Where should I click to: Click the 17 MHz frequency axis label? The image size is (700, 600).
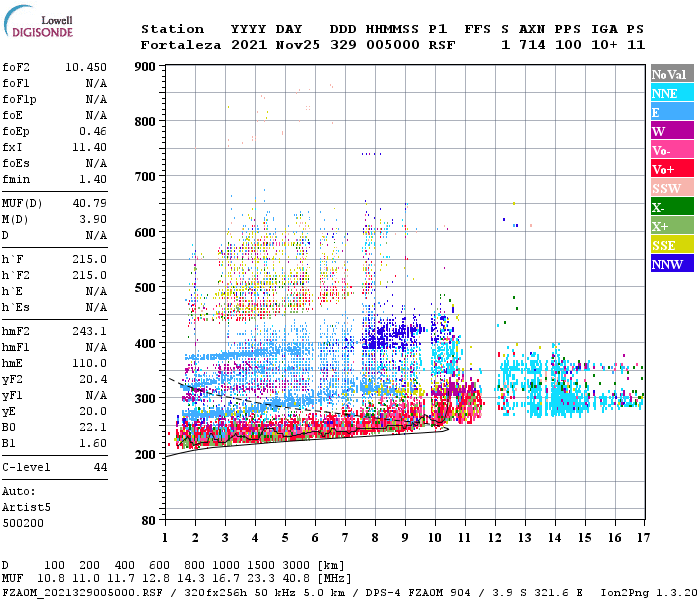pos(643,538)
